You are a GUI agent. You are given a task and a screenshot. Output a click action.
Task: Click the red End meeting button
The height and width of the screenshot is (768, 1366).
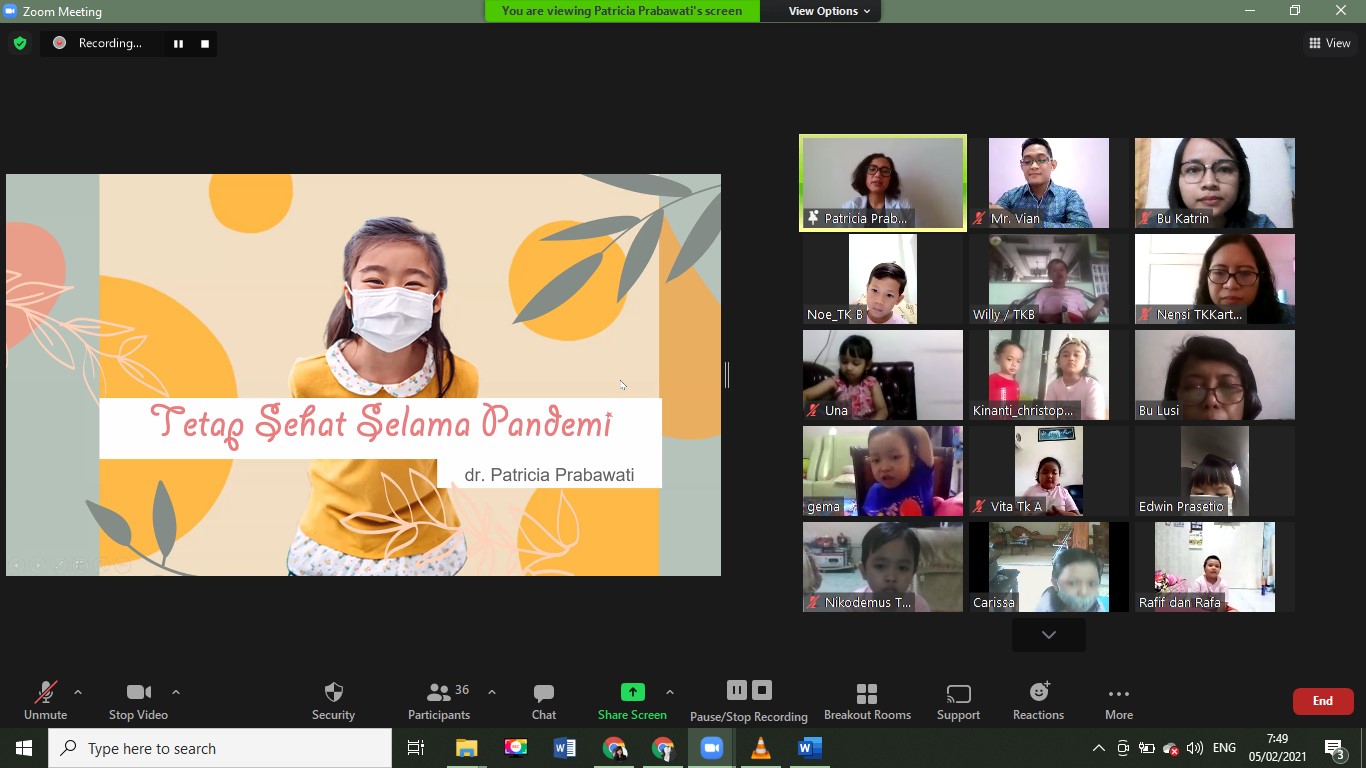click(1323, 701)
